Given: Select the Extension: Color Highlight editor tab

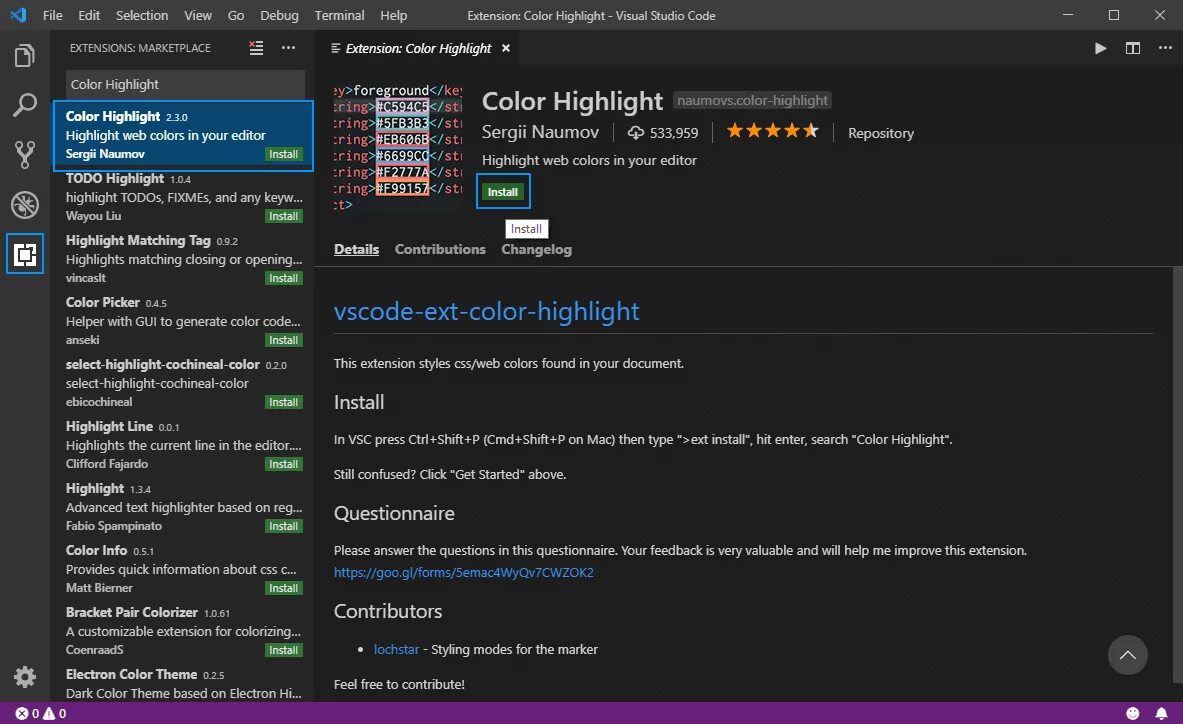Looking at the screenshot, I should (x=418, y=48).
